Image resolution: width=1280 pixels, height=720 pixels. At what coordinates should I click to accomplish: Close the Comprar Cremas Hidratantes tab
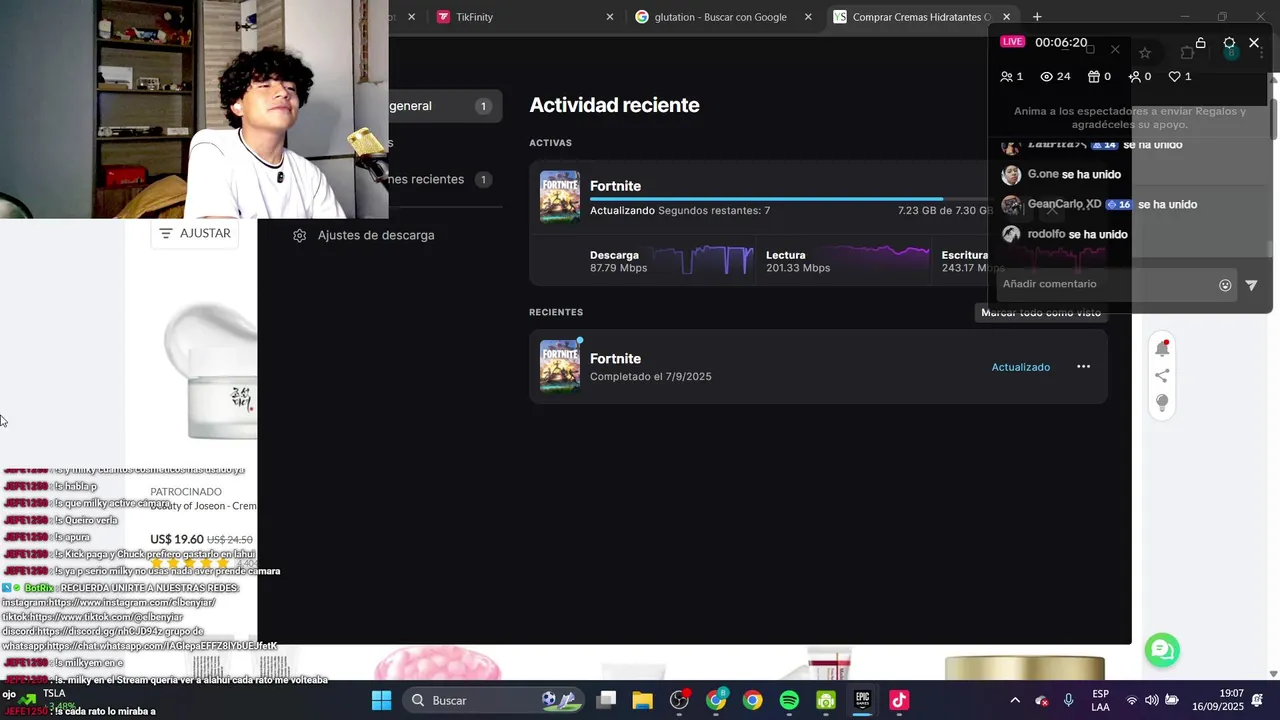(x=1006, y=17)
